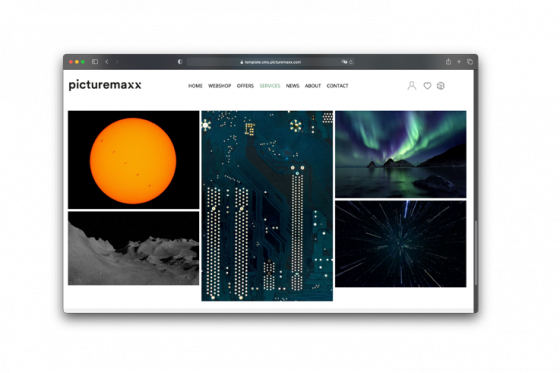Select the WEBSHOP menu item
The image size is (560, 373).
(x=219, y=86)
